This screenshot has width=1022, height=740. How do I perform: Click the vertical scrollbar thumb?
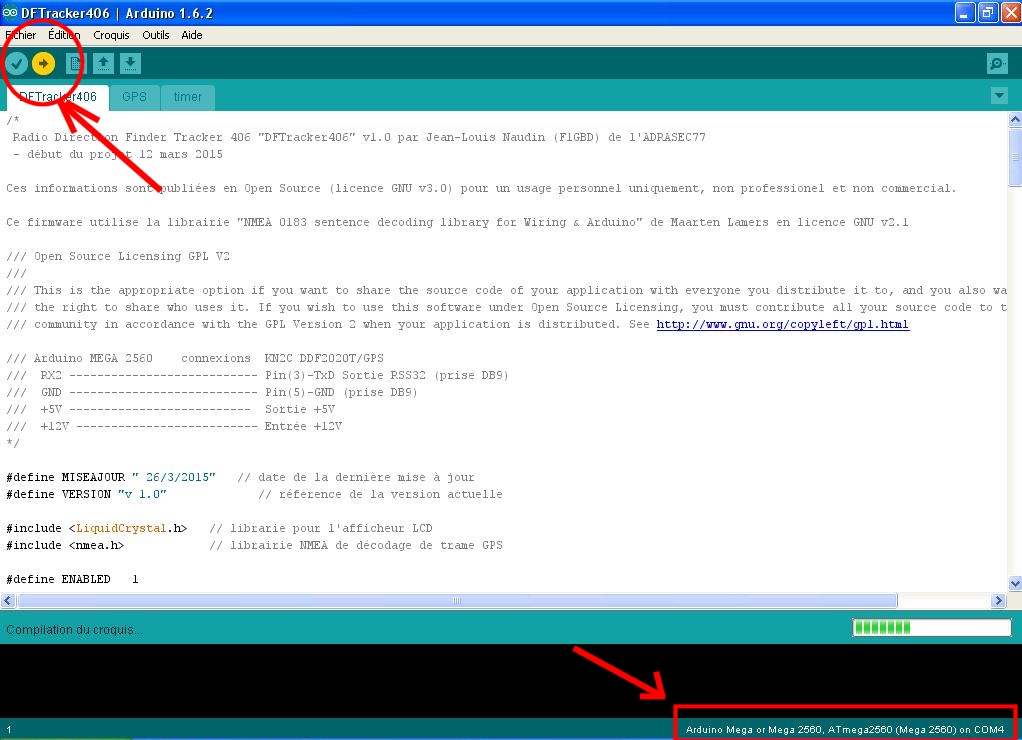(1015, 157)
